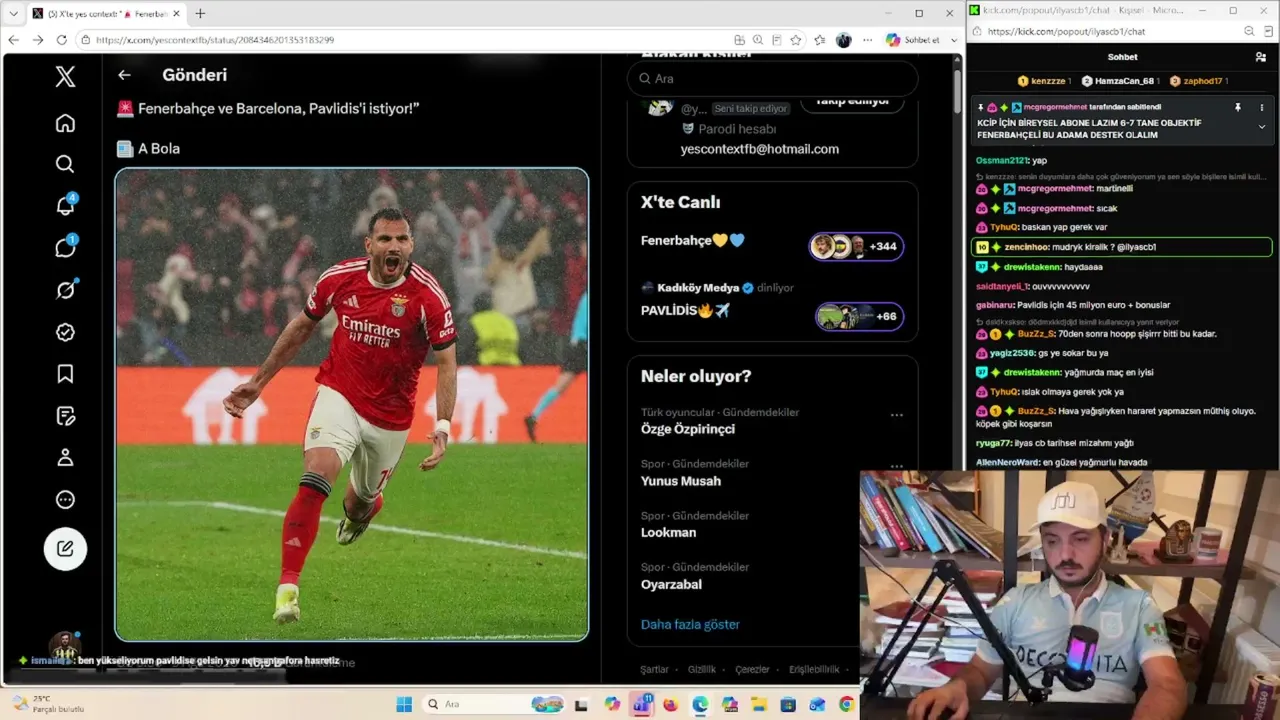1280x720 pixels.
Task: Open the Gizlilik footer link
Action: [x=702, y=670]
